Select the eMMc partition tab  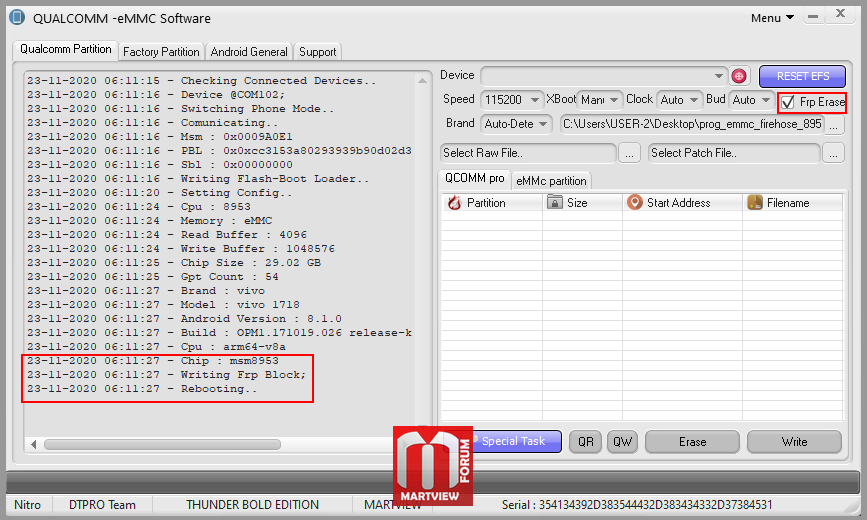551,181
